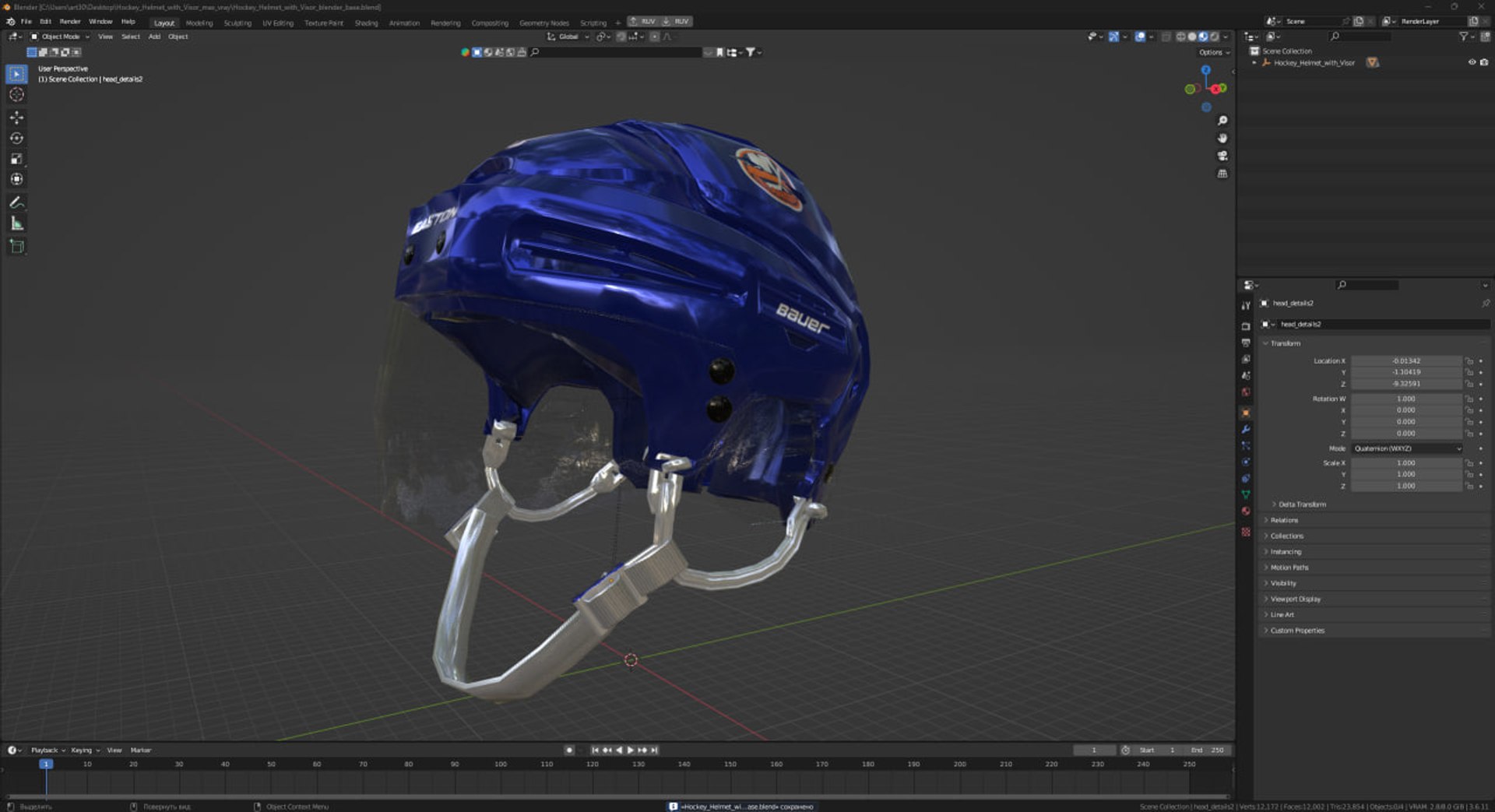
Task: Open the rotation Mode Quaternion dropdown
Action: click(1407, 448)
